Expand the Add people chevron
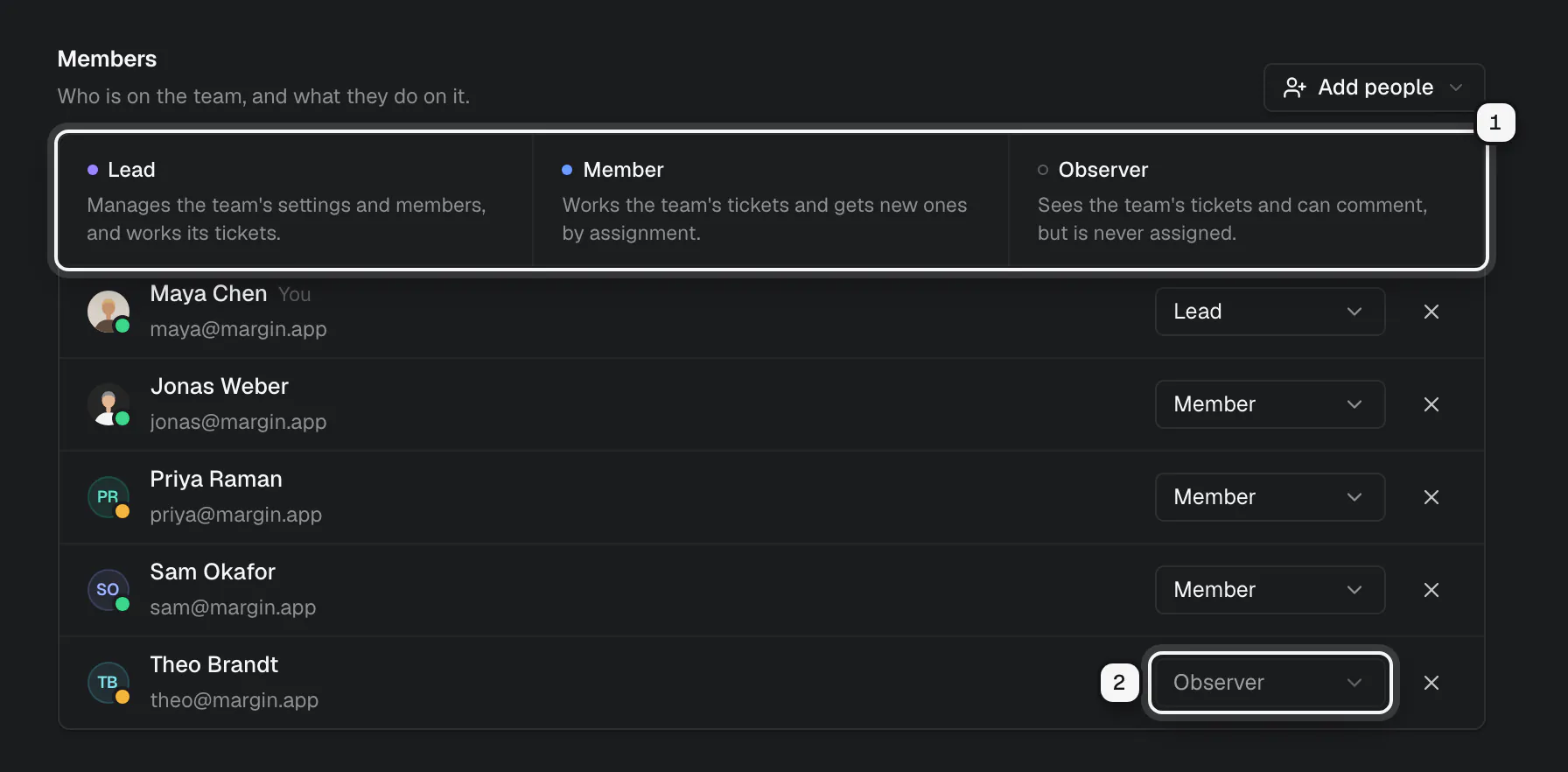The height and width of the screenshot is (772, 1568). click(x=1456, y=88)
